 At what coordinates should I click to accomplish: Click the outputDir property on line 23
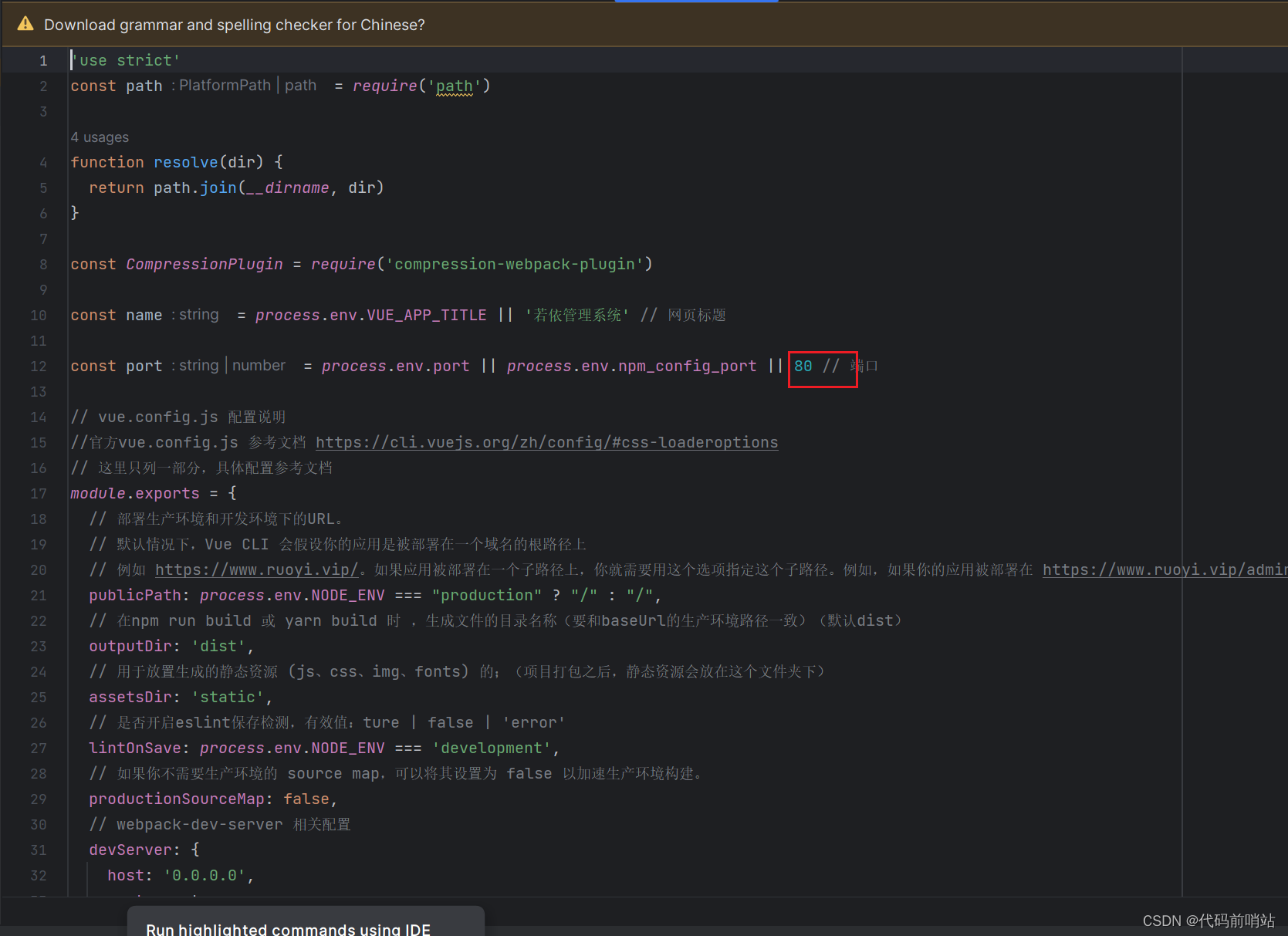130,646
